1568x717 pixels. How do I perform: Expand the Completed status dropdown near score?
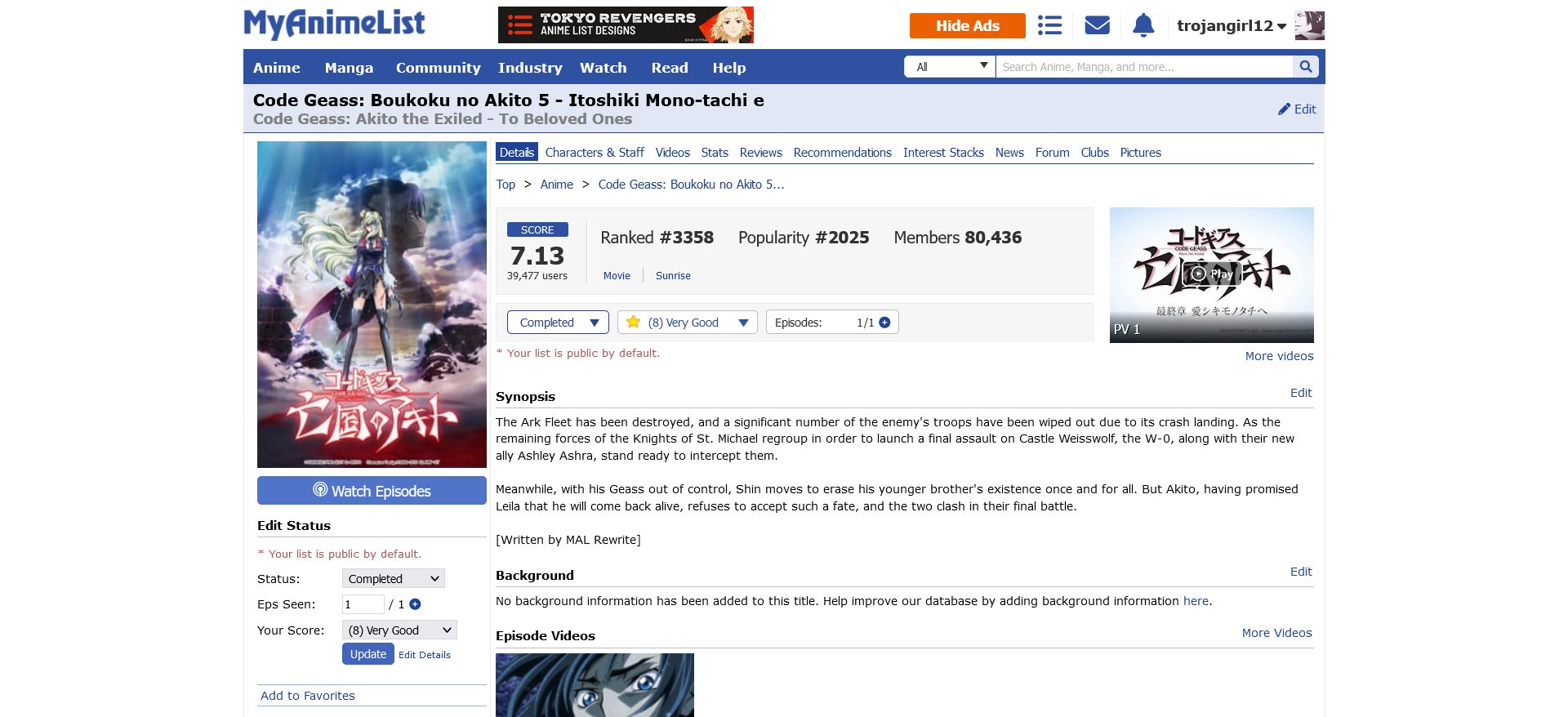tap(558, 323)
